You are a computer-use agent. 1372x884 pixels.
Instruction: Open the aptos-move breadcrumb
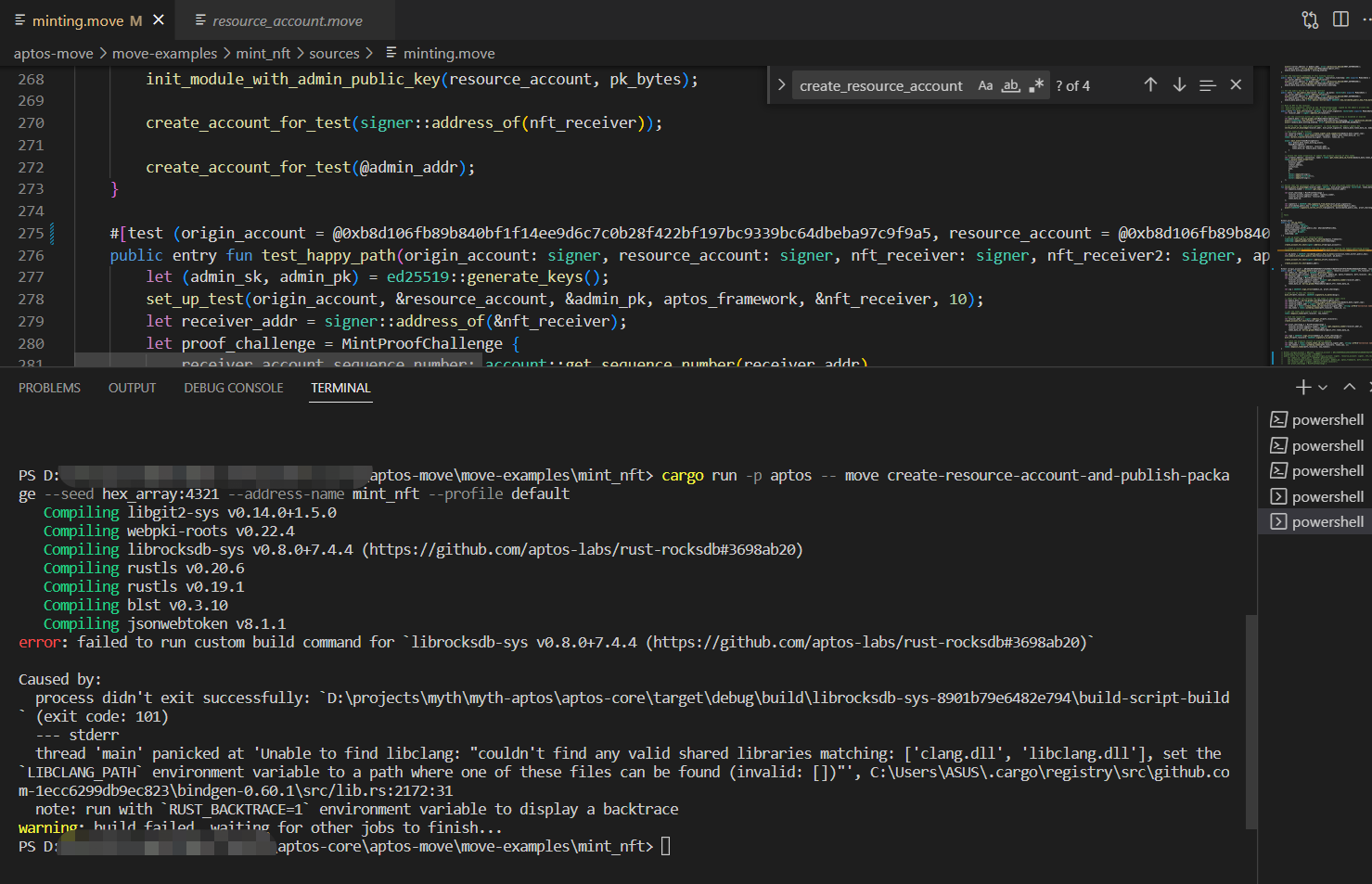pos(53,54)
